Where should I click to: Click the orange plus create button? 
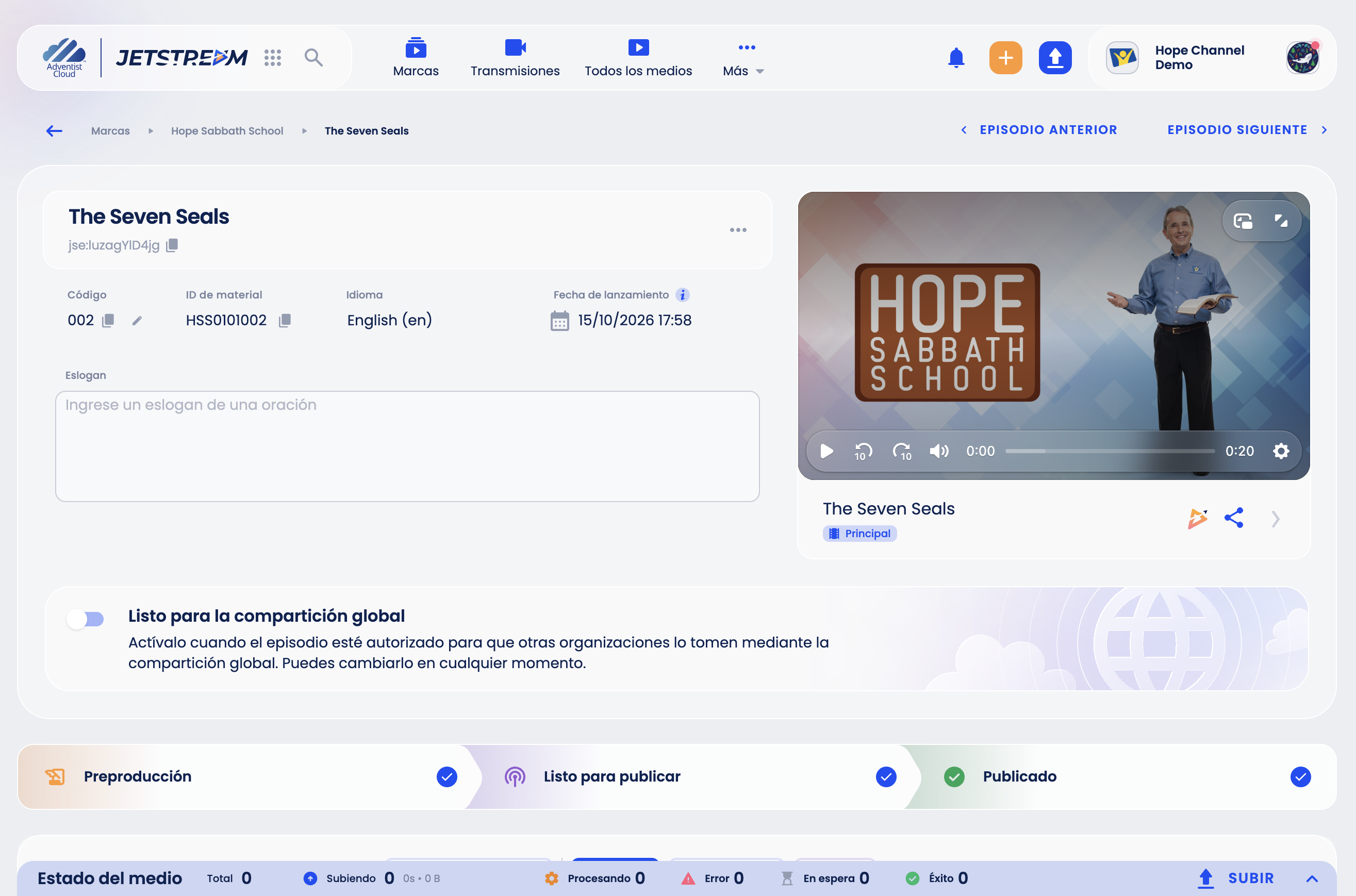1005,58
